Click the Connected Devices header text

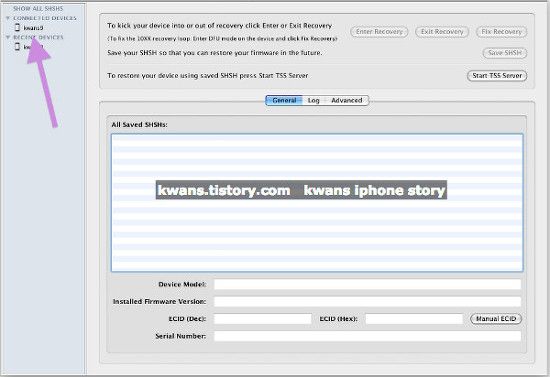[45, 18]
